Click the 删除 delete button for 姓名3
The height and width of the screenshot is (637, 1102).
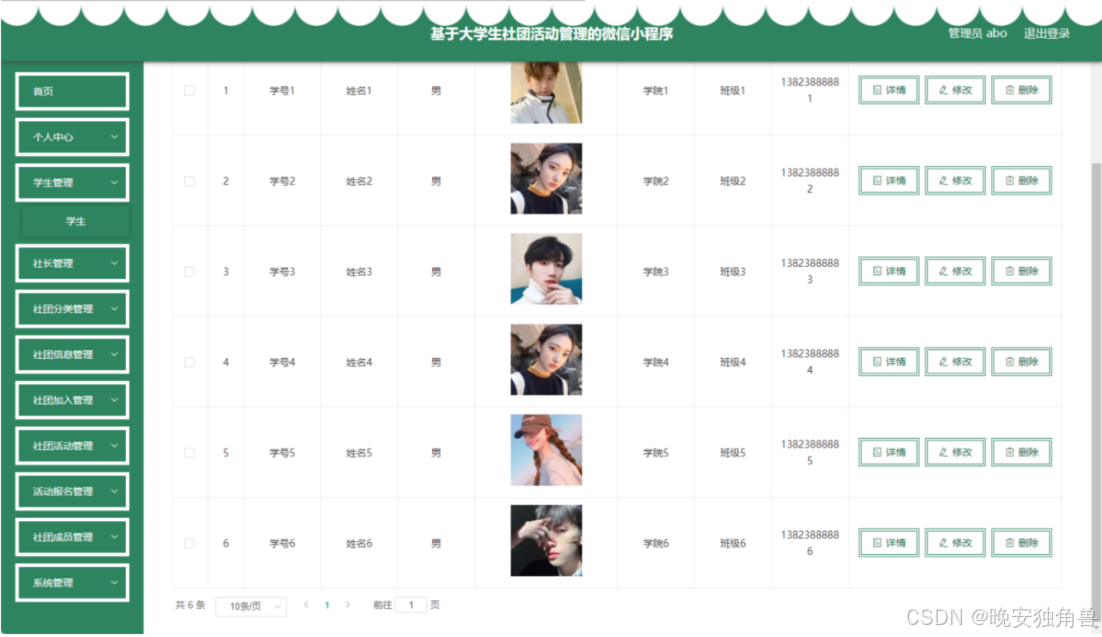(1021, 271)
